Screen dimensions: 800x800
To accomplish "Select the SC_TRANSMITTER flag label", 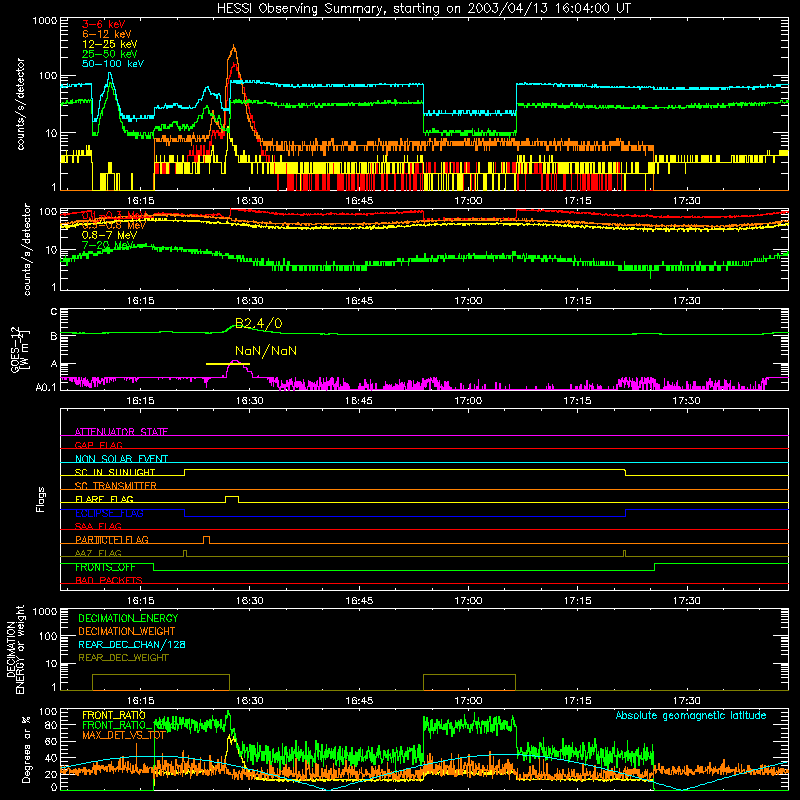I will pyautogui.click(x=116, y=486).
